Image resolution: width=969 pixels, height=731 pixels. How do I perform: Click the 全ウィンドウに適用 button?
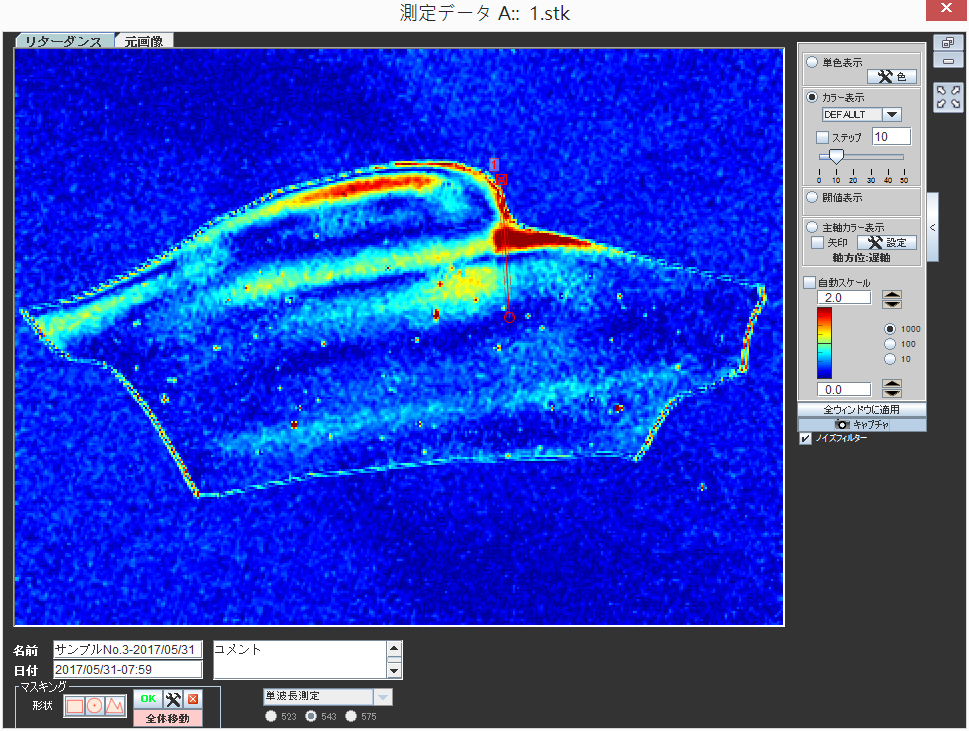(861, 410)
